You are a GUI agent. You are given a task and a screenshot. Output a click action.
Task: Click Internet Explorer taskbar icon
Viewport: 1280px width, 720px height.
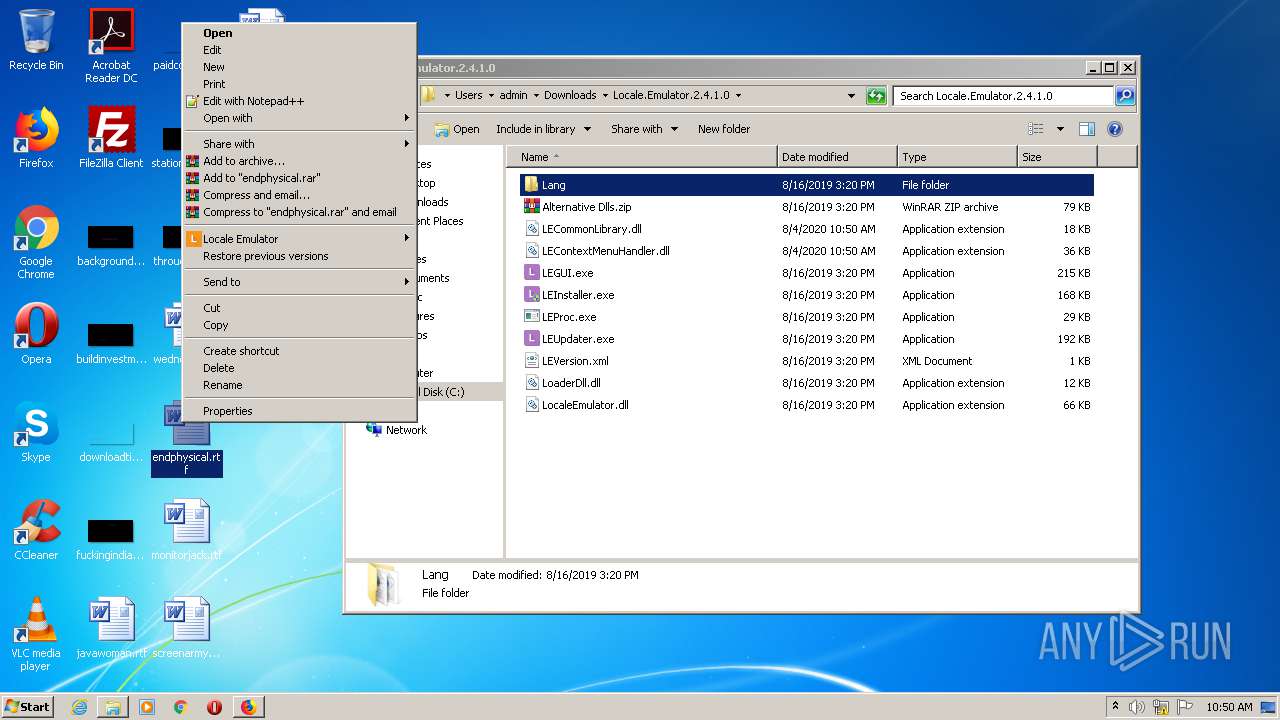79,707
